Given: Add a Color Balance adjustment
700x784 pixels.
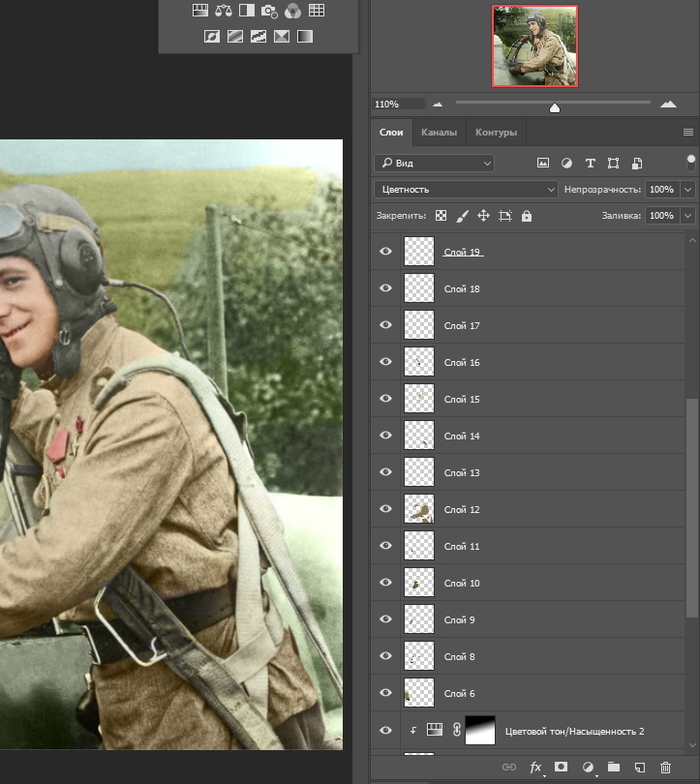Looking at the screenshot, I should [x=223, y=11].
